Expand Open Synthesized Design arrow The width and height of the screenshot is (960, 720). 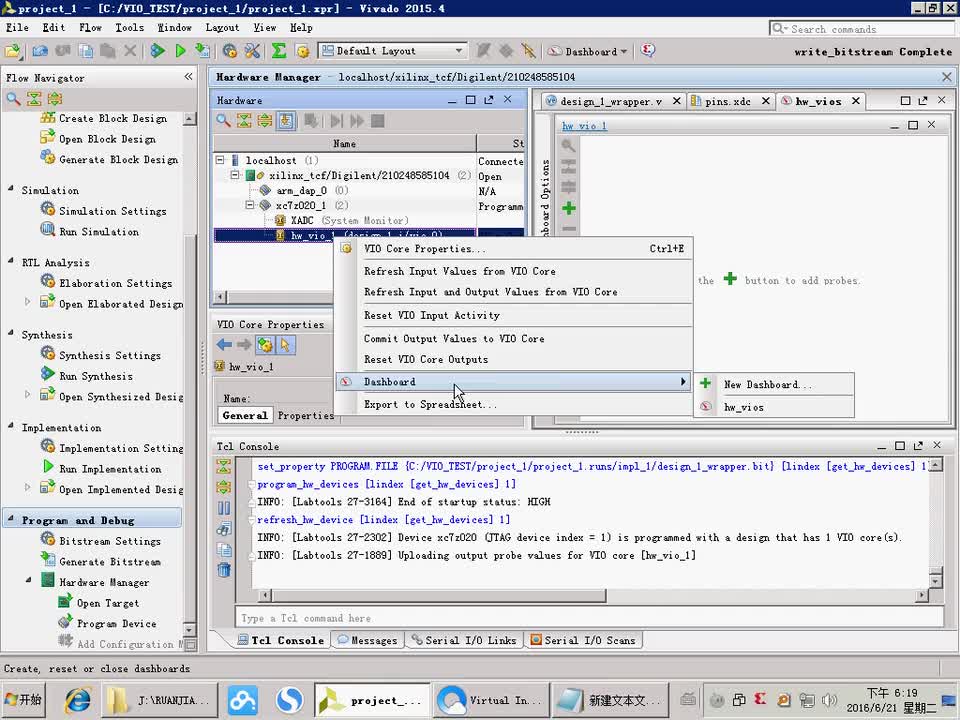coord(27,394)
